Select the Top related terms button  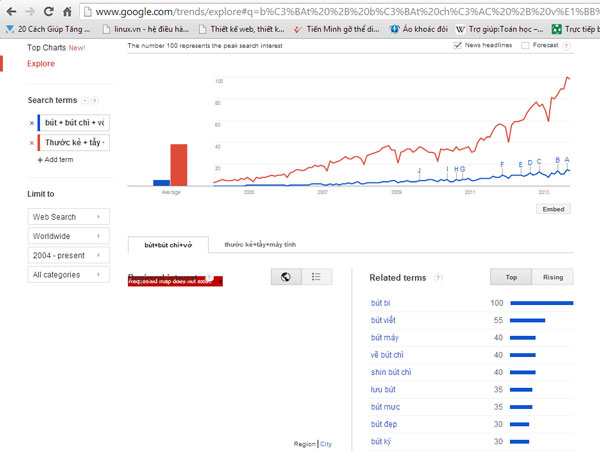tap(511, 277)
